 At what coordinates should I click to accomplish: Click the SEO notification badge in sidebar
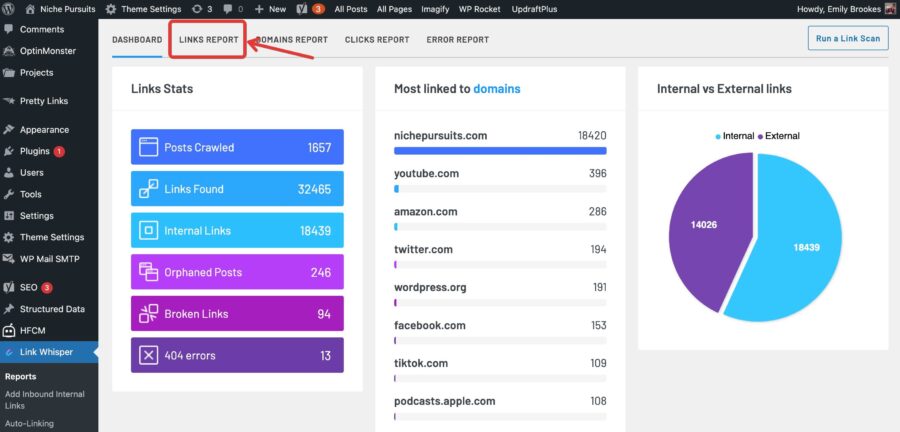[x=46, y=287]
